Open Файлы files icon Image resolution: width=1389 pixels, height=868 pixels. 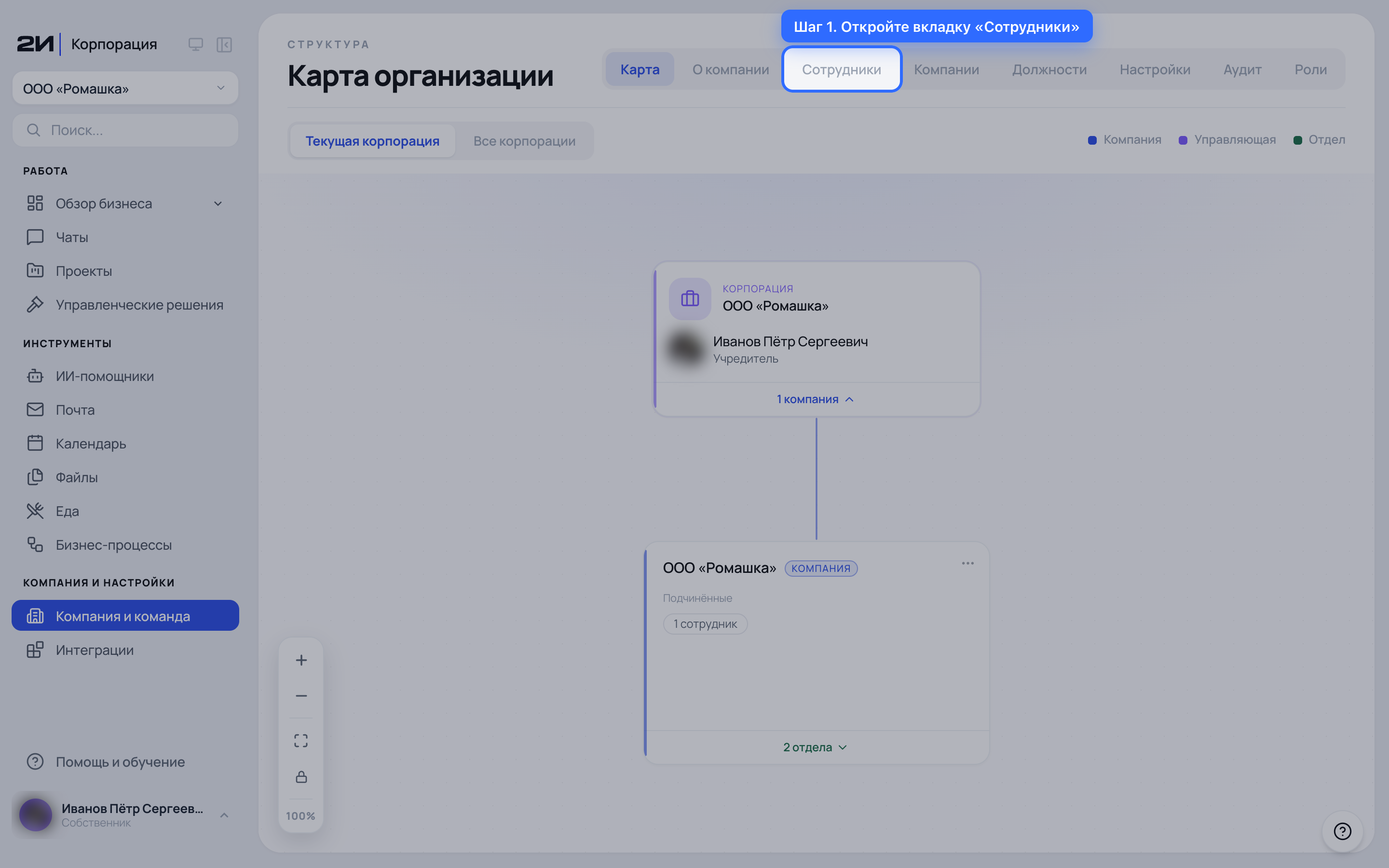pyautogui.click(x=35, y=477)
